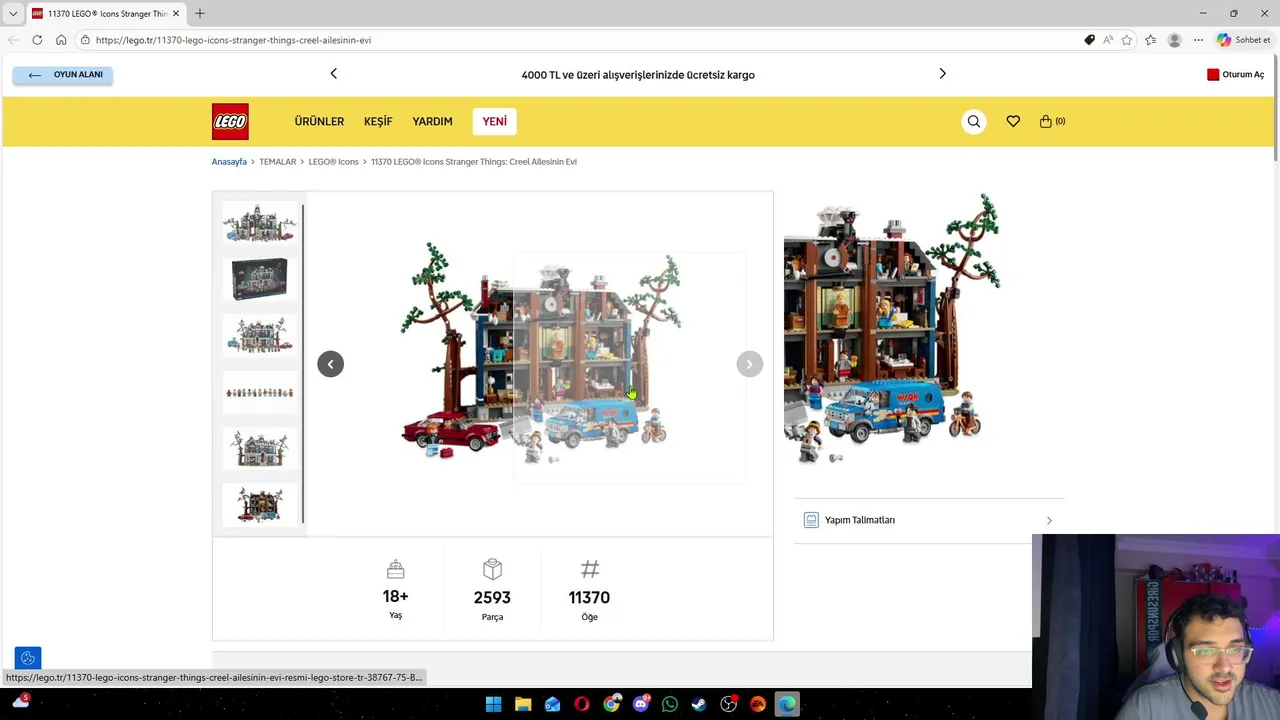
Task: Click the OYUN ALANI button
Action: [x=63, y=75]
